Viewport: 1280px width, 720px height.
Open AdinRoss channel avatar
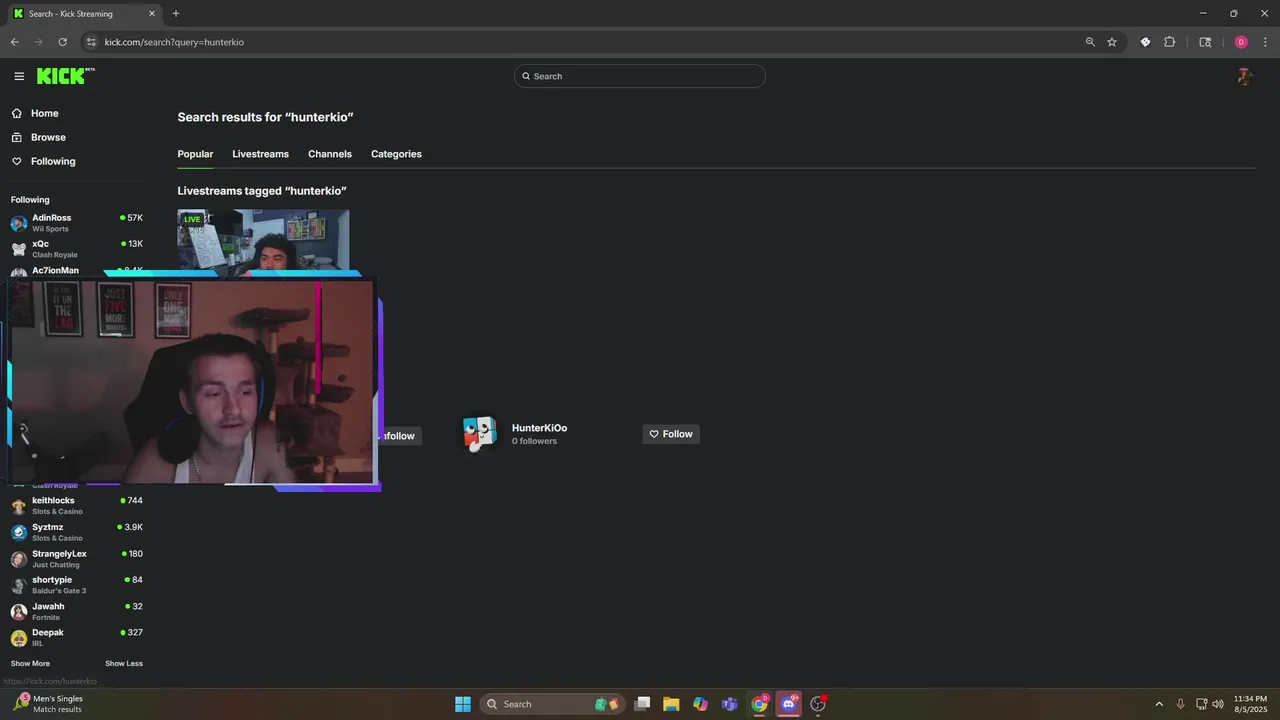coord(19,223)
